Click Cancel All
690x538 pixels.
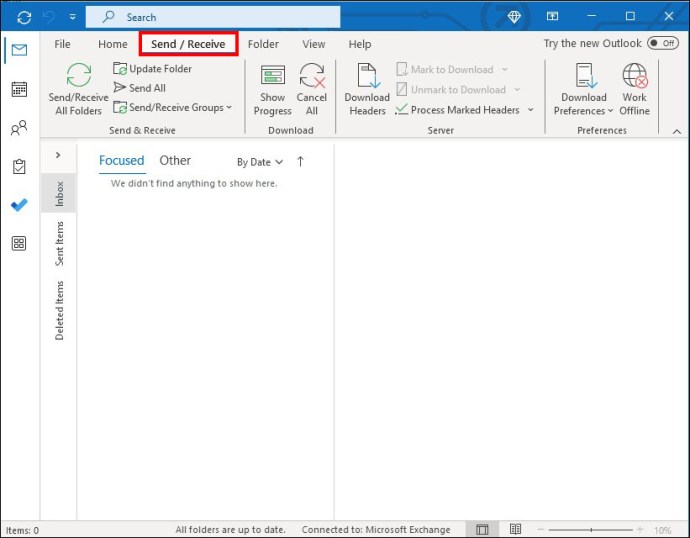point(312,90)
